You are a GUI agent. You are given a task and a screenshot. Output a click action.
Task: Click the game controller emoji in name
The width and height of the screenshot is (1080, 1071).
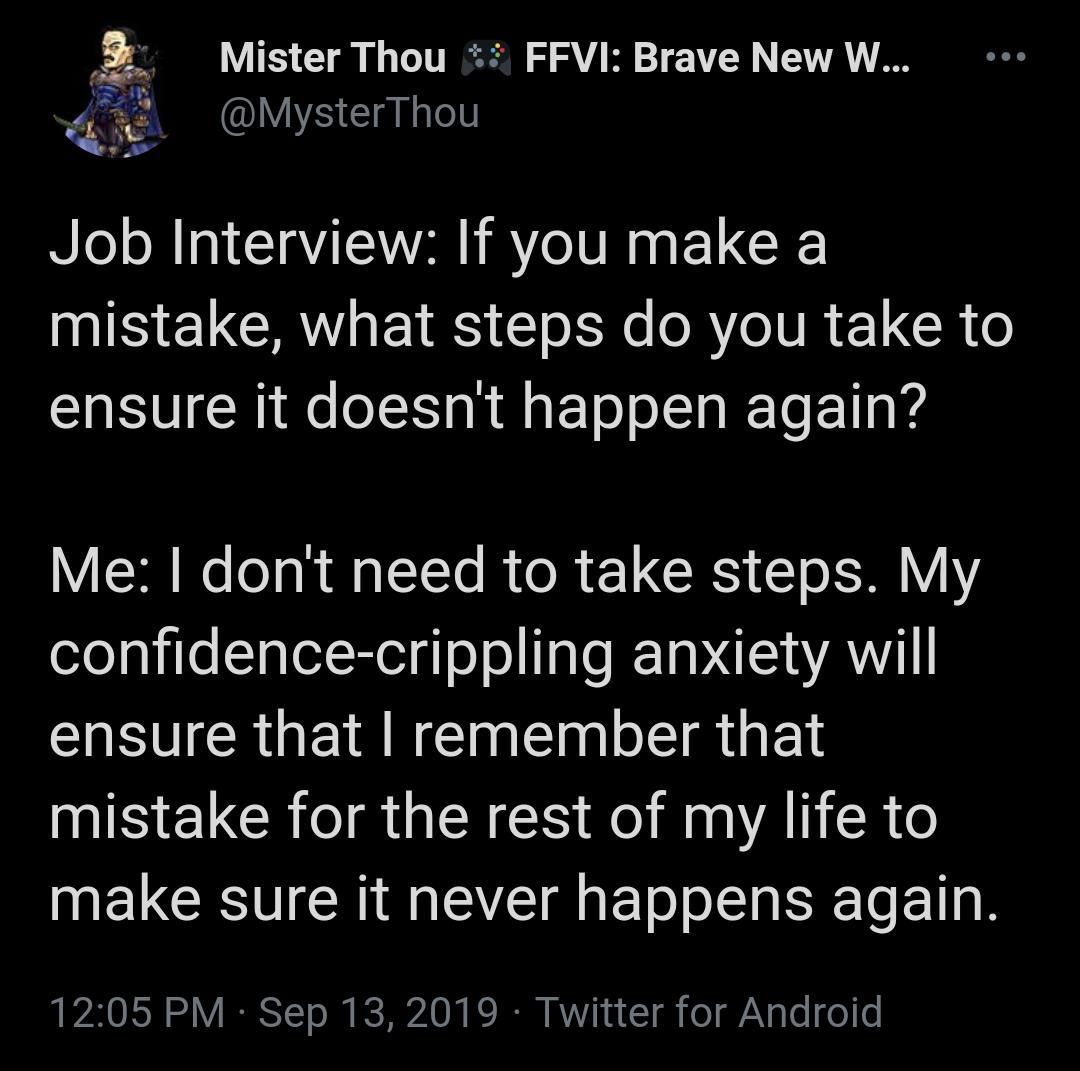tap(485, 59)
